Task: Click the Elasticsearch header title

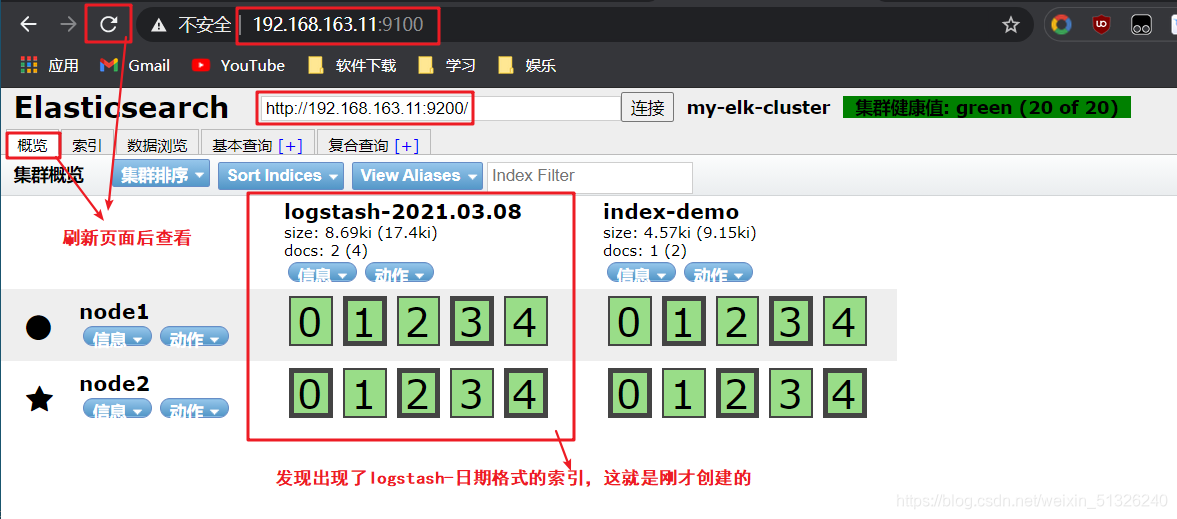Action: tap(122, 107)
